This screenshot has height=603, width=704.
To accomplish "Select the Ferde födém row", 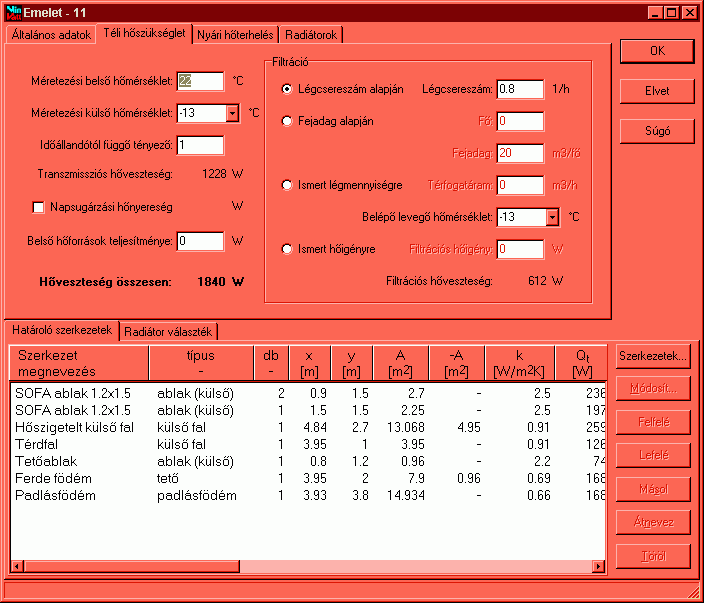I will [308, 479].
